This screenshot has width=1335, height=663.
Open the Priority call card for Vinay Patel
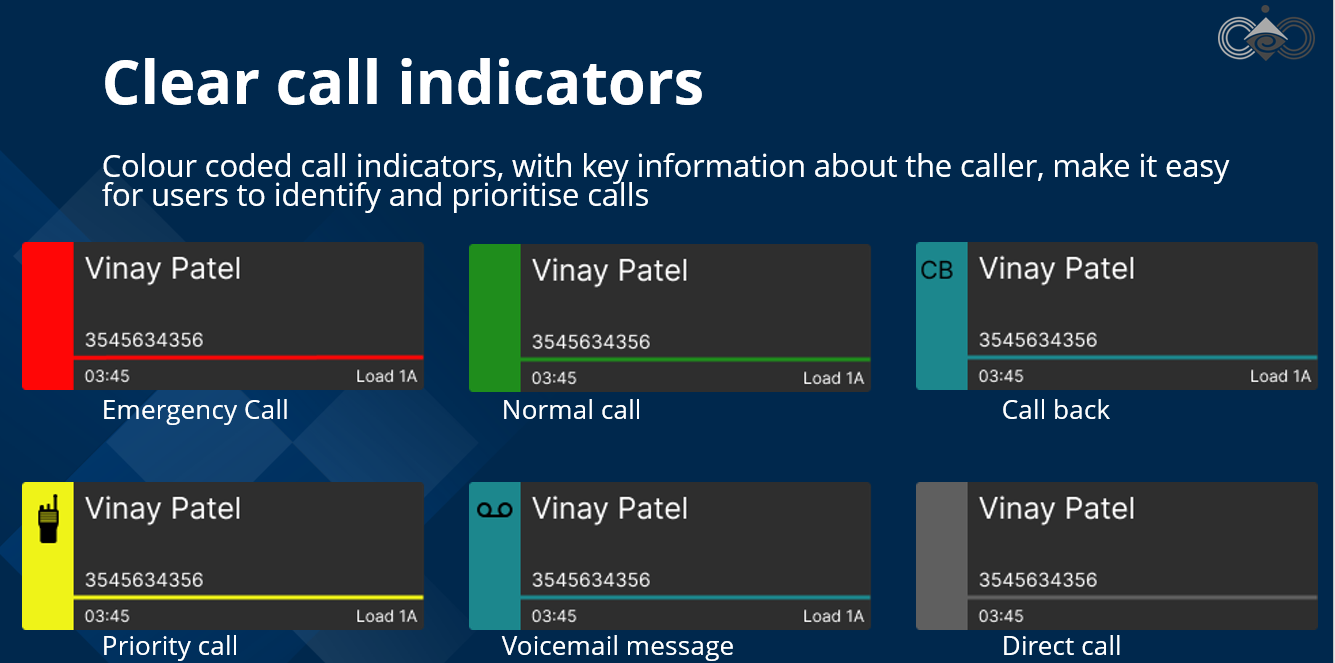point(248,540)
